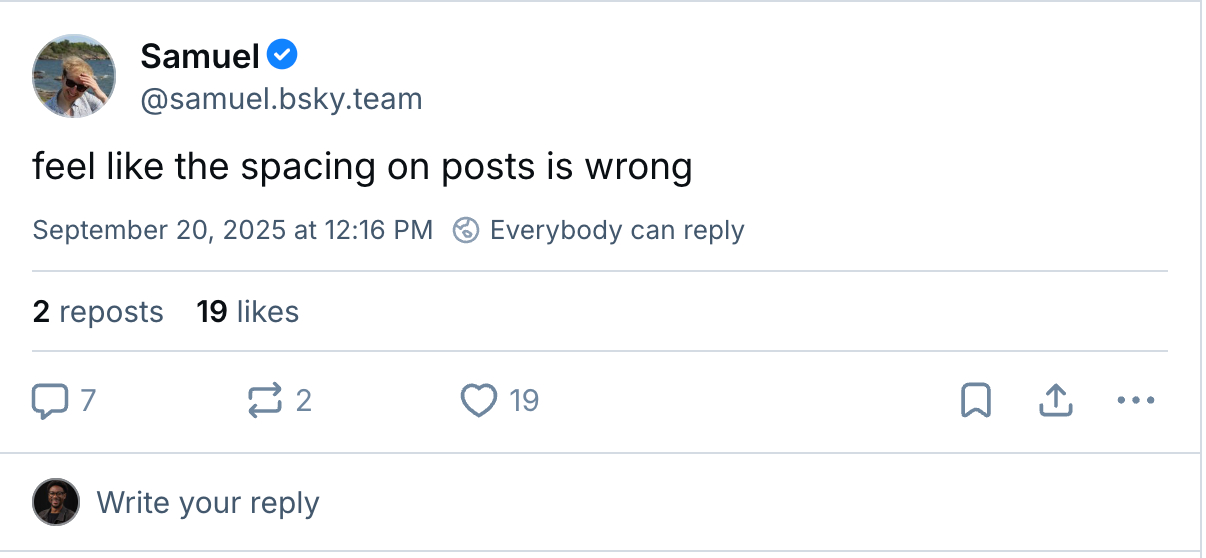
Task: Click the like count 19 beside the heart
Action: point(524,401)
